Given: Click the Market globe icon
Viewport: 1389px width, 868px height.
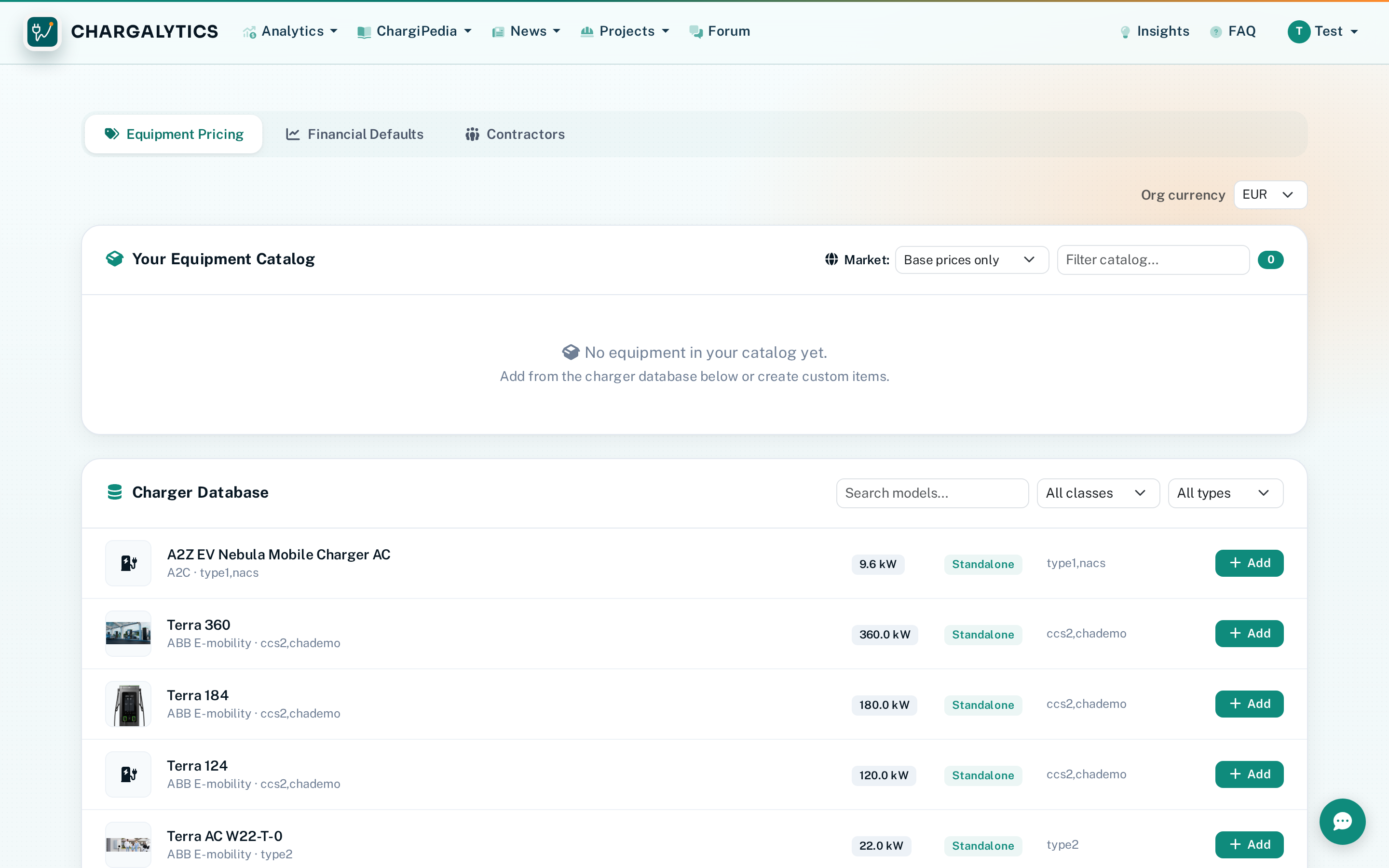Looking at the screenshot, I should [831, 259].
